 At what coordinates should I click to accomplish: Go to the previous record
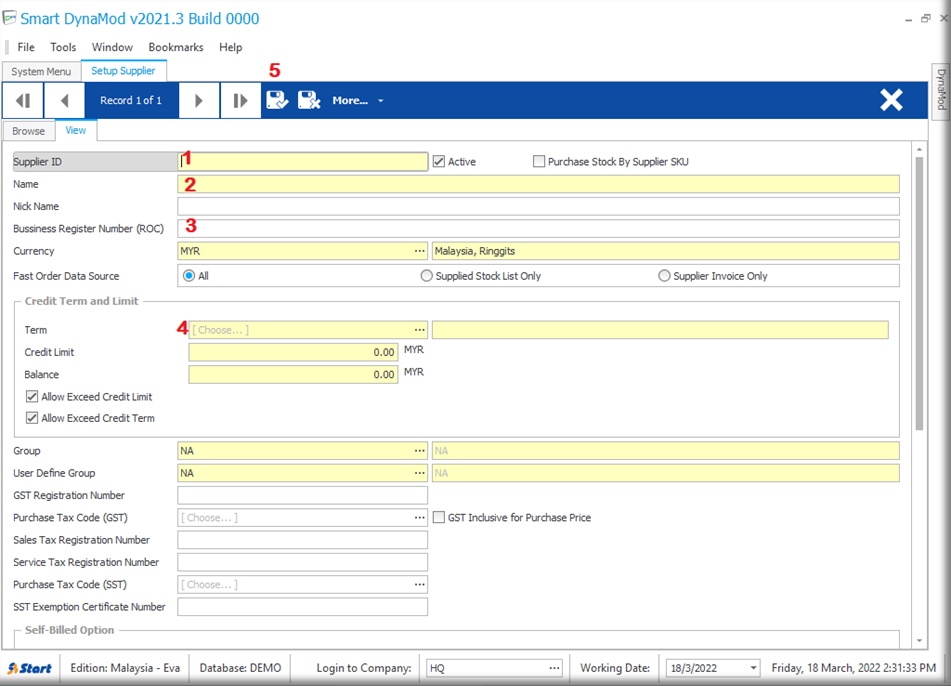pos(65,100)
